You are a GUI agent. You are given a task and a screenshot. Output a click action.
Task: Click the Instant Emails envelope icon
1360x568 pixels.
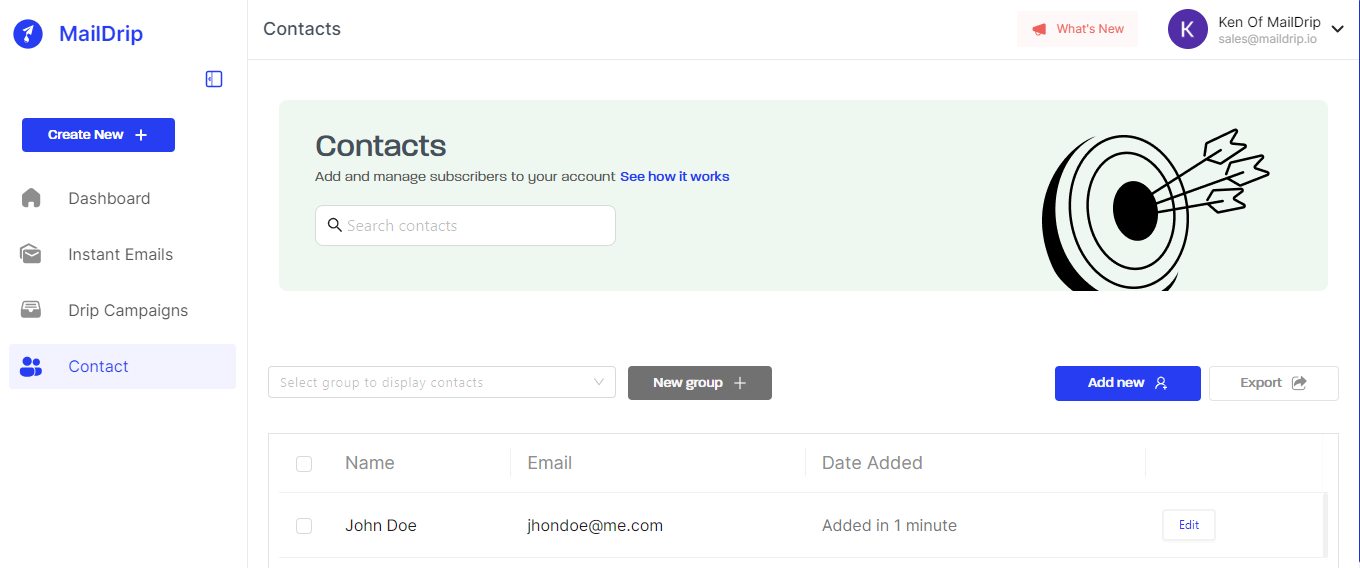pos(31,254)
